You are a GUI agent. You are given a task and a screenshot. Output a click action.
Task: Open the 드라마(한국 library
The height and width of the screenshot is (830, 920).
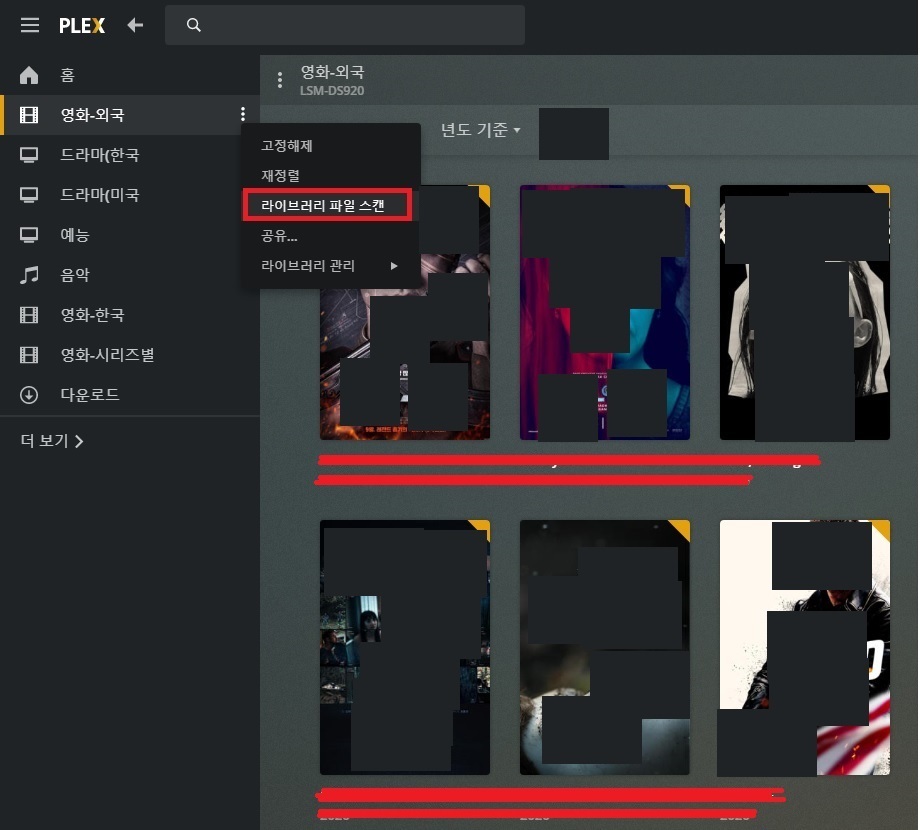pos(100,155)
